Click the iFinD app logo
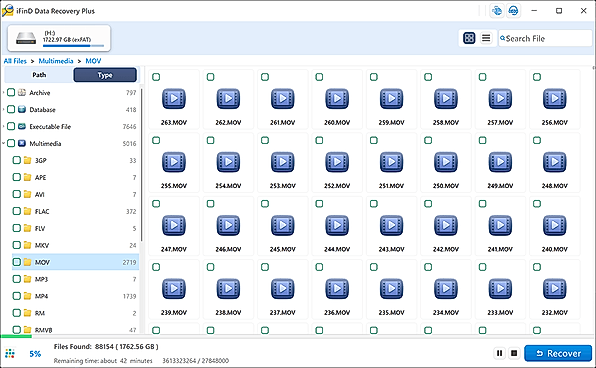The image size is (596, 368). [8, 11]
